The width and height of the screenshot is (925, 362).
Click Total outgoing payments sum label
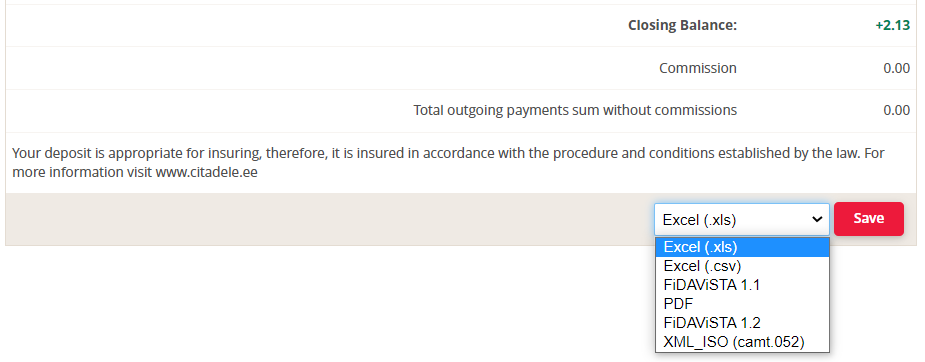[x=575, y=110]
